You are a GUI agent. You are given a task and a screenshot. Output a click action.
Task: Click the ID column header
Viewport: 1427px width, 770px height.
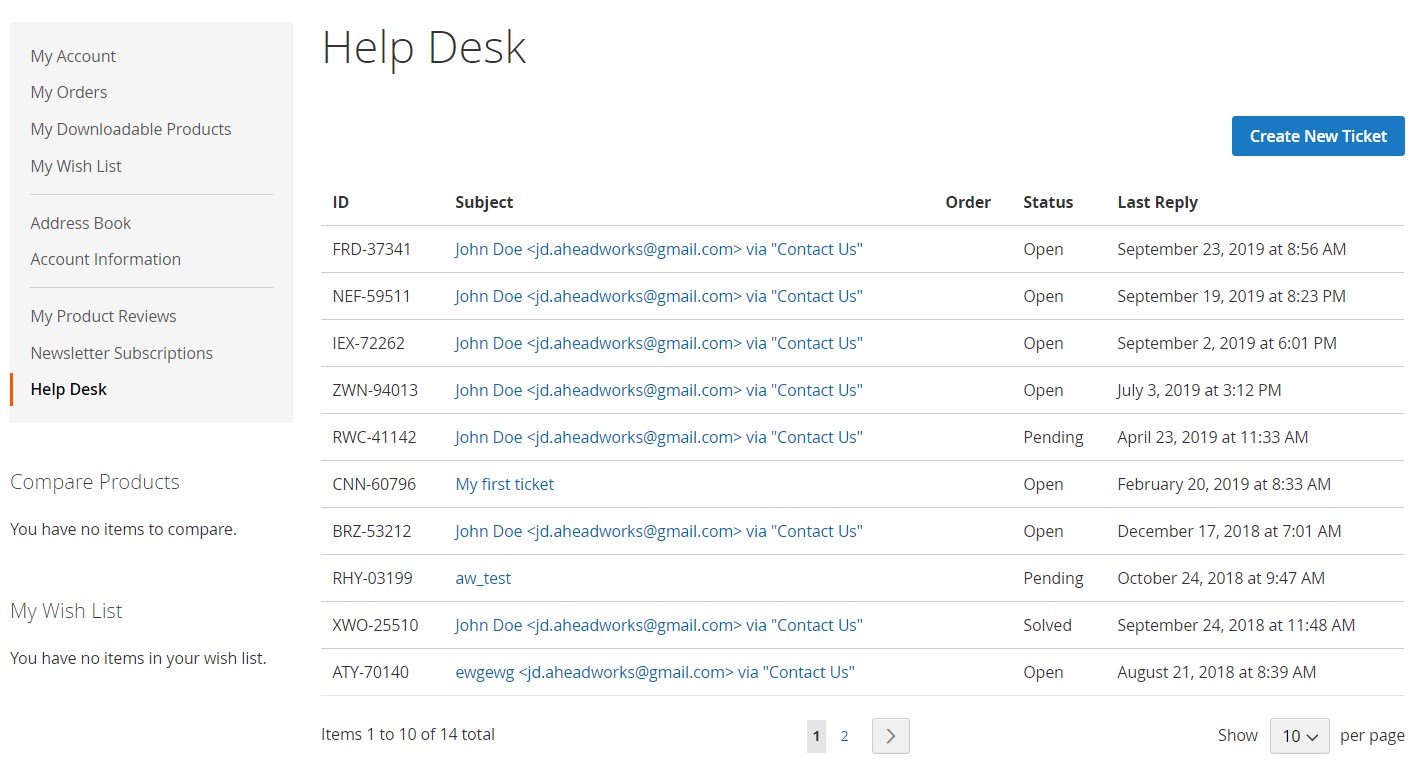[341, 202]
